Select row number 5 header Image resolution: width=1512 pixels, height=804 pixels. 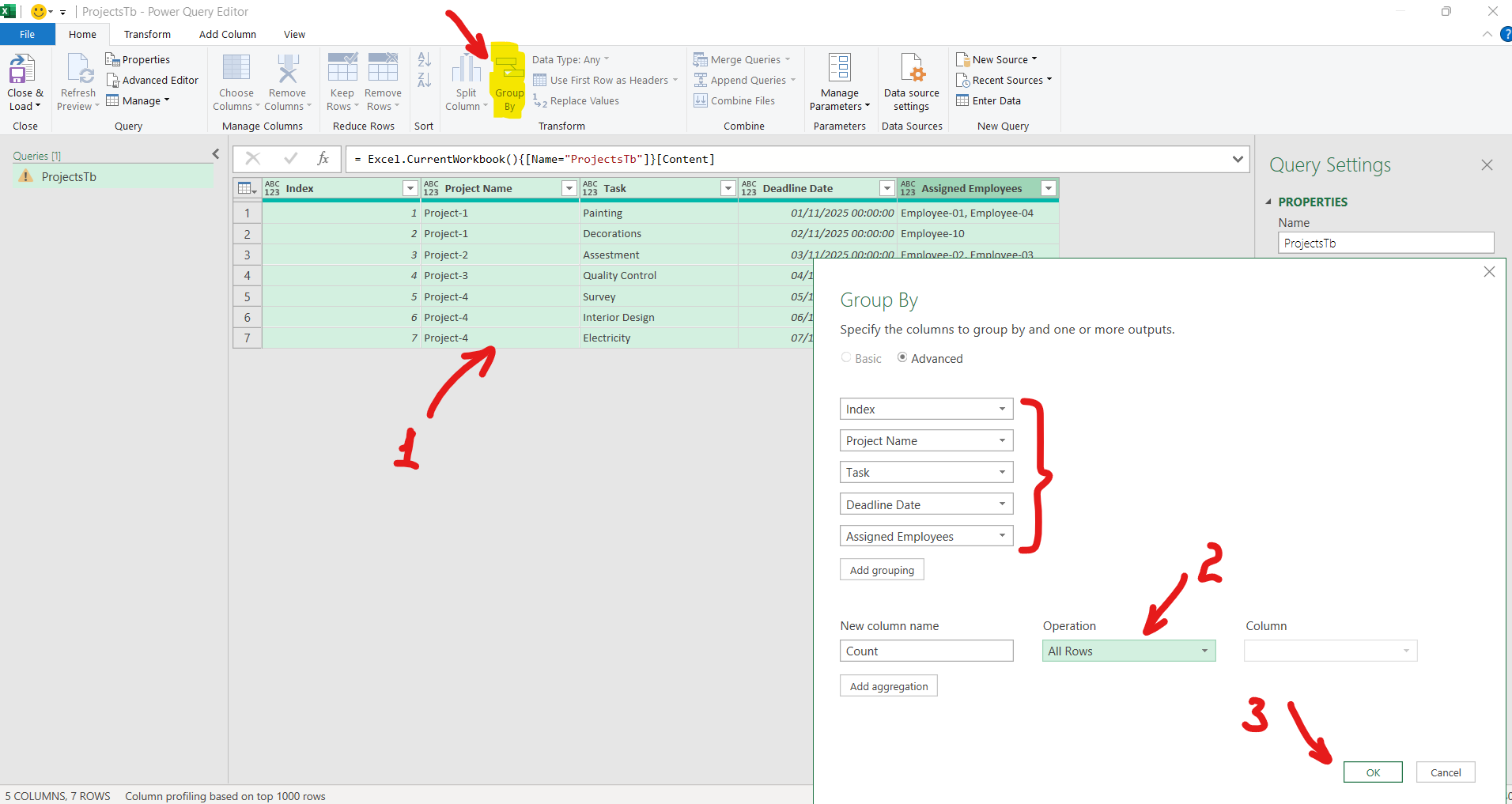pos(248,296)
